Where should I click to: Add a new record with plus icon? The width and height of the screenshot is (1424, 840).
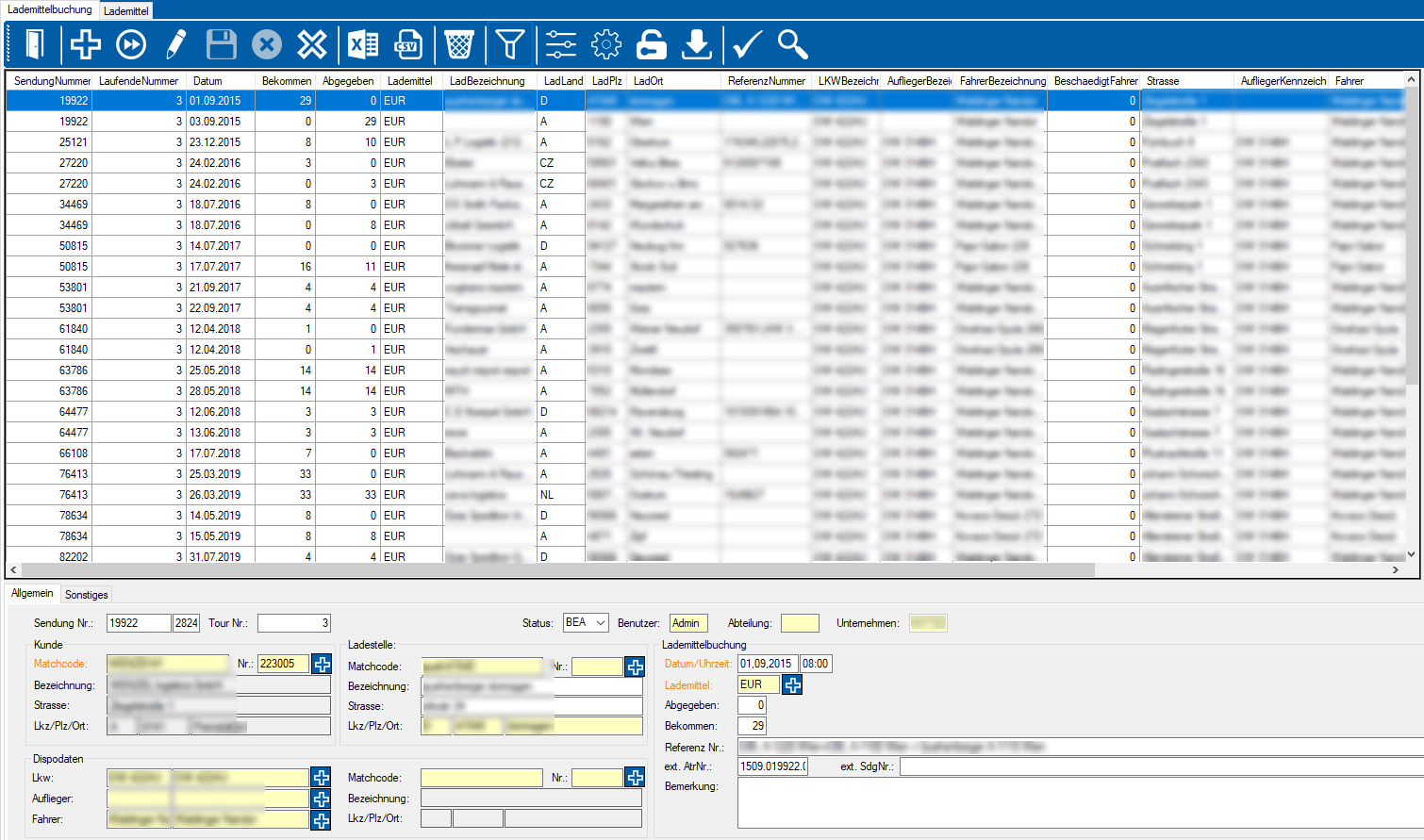86,44
